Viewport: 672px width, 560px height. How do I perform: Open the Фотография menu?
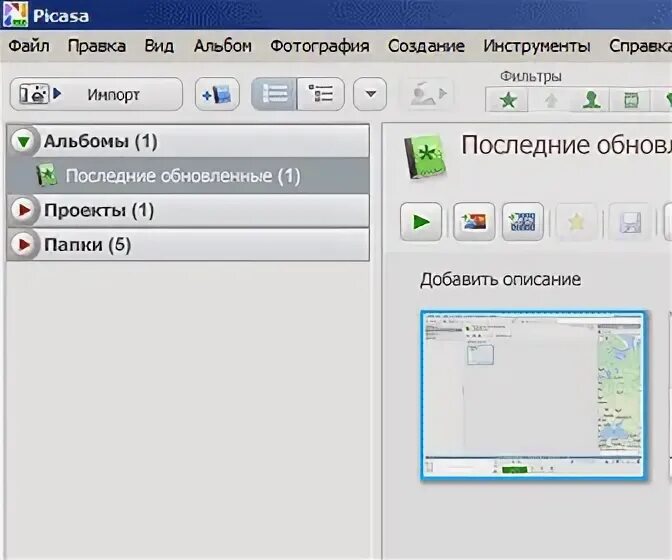320,46
